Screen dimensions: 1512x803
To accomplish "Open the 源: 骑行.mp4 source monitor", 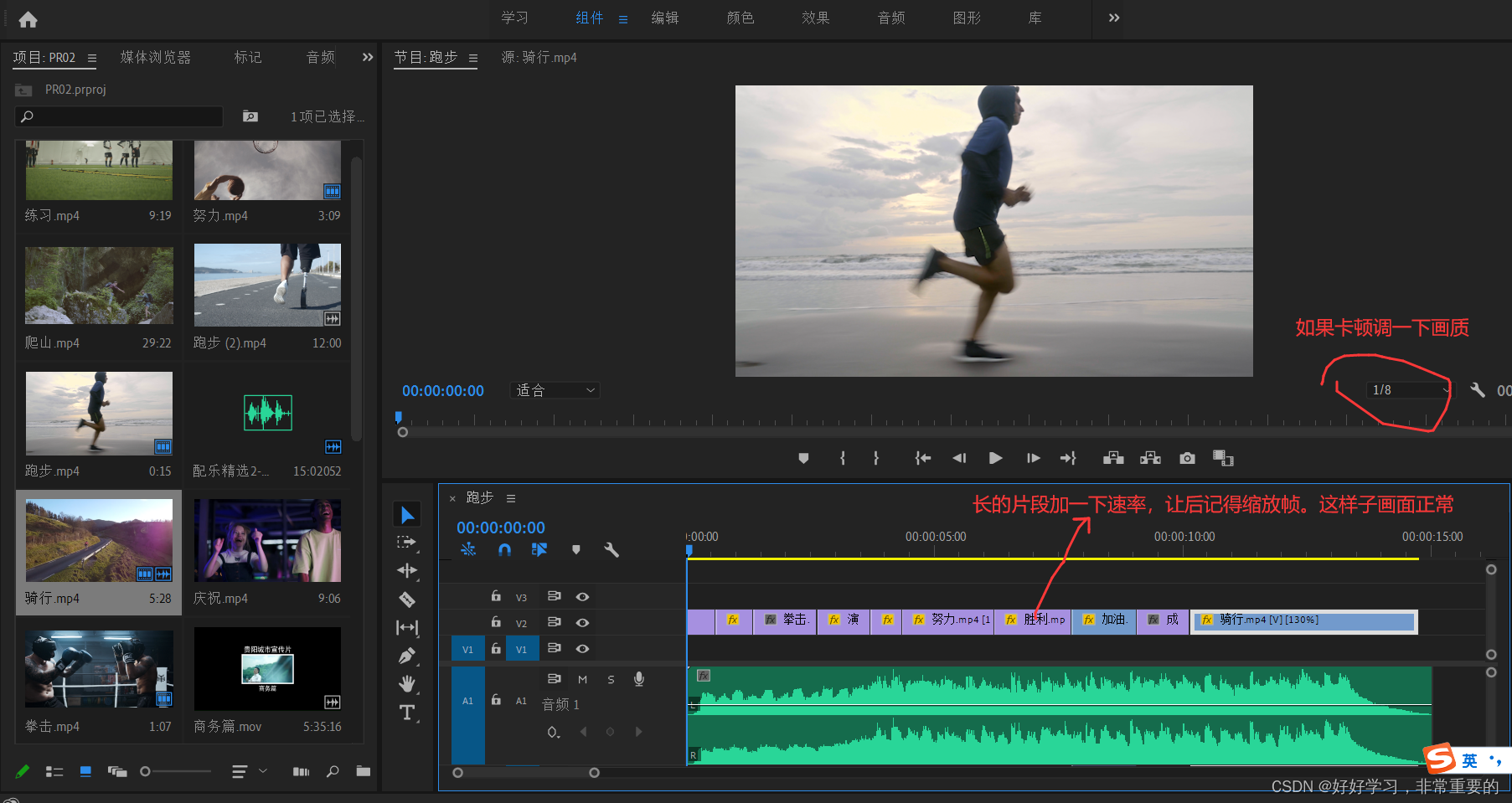I will click(539, 57).
